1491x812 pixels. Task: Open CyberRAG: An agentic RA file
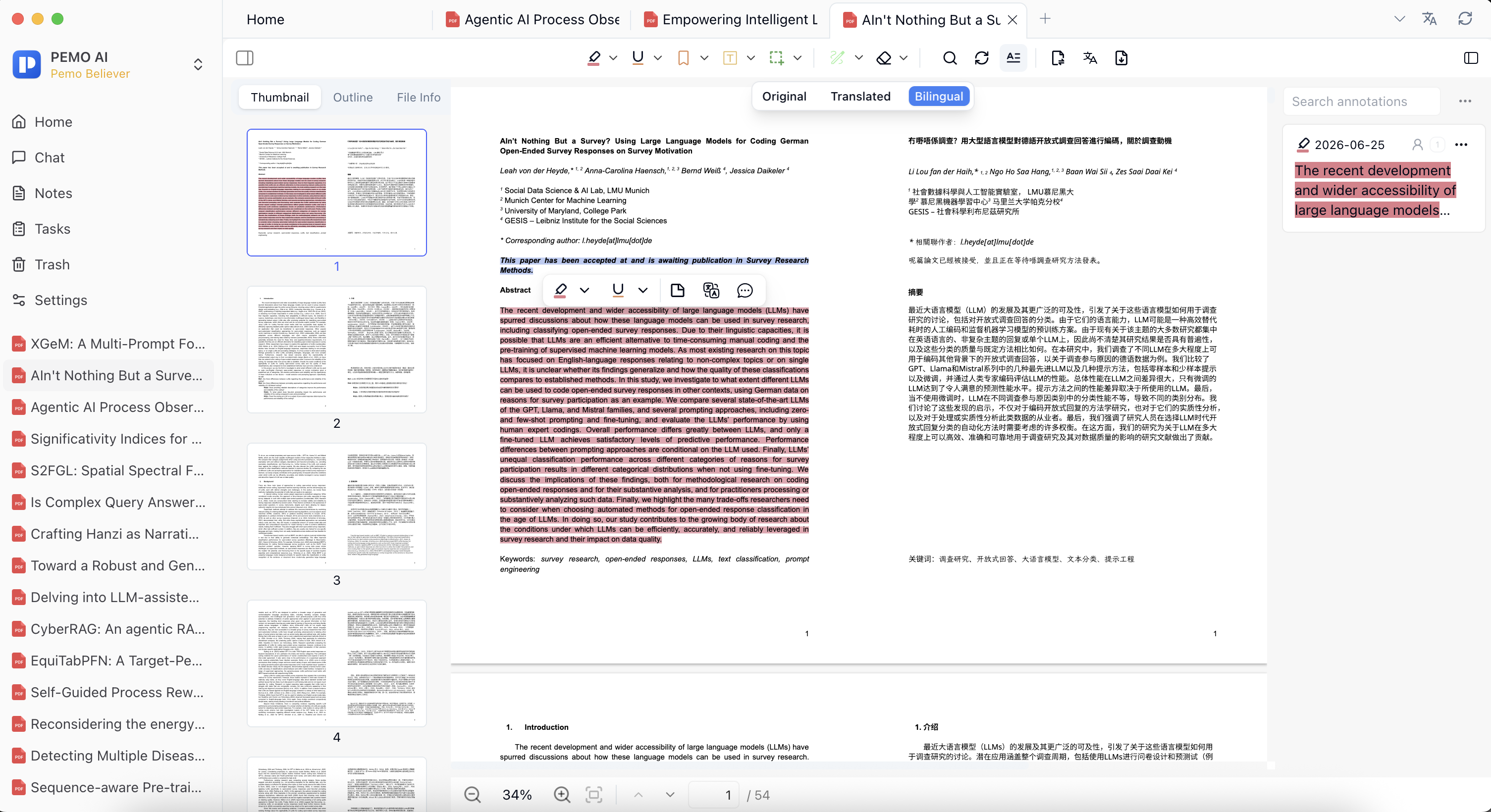(x=110, y=629)
